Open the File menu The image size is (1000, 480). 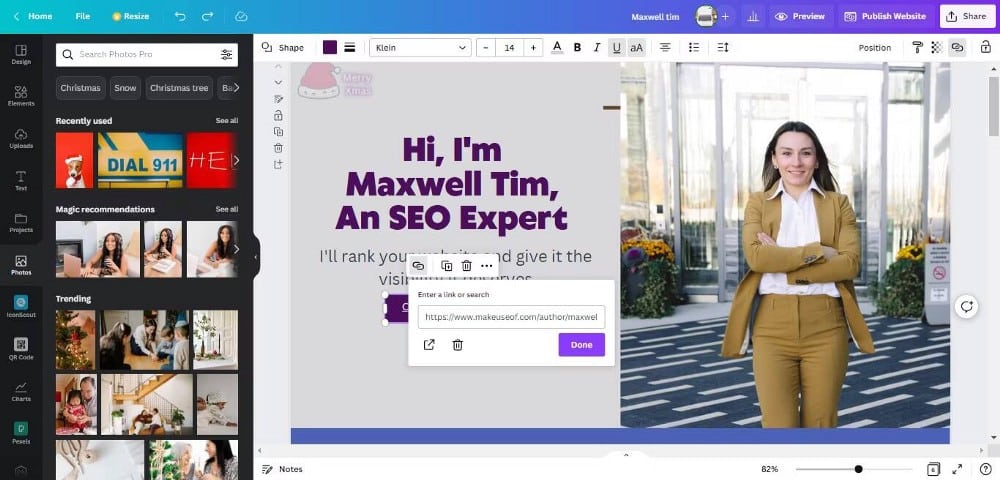pos(83,17)
